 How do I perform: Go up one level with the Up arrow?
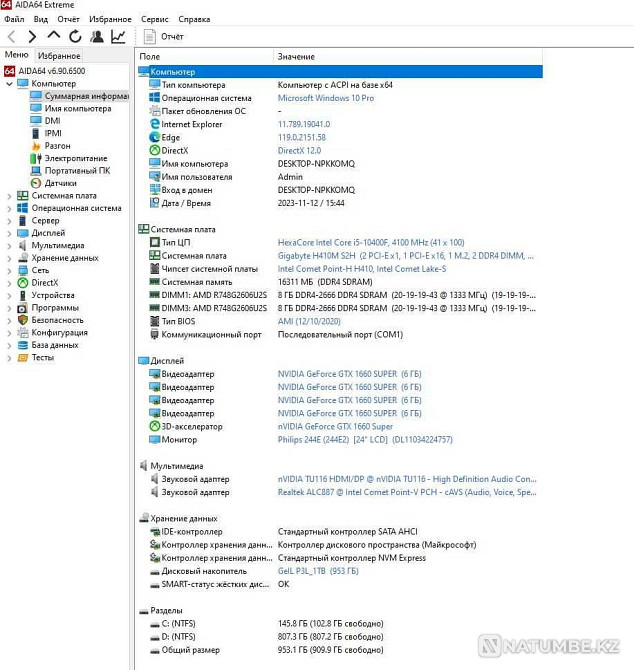53,36
